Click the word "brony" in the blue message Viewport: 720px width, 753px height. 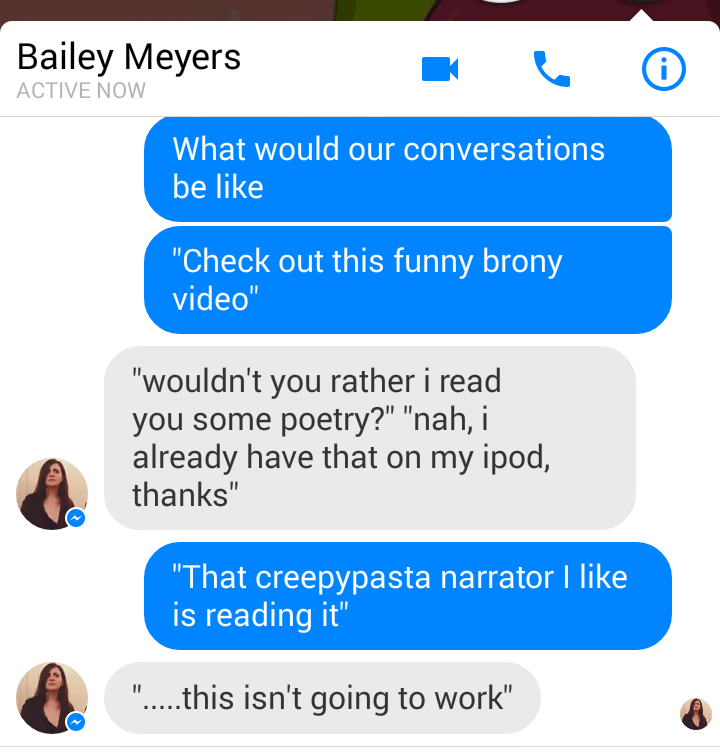tap(522, 263)
